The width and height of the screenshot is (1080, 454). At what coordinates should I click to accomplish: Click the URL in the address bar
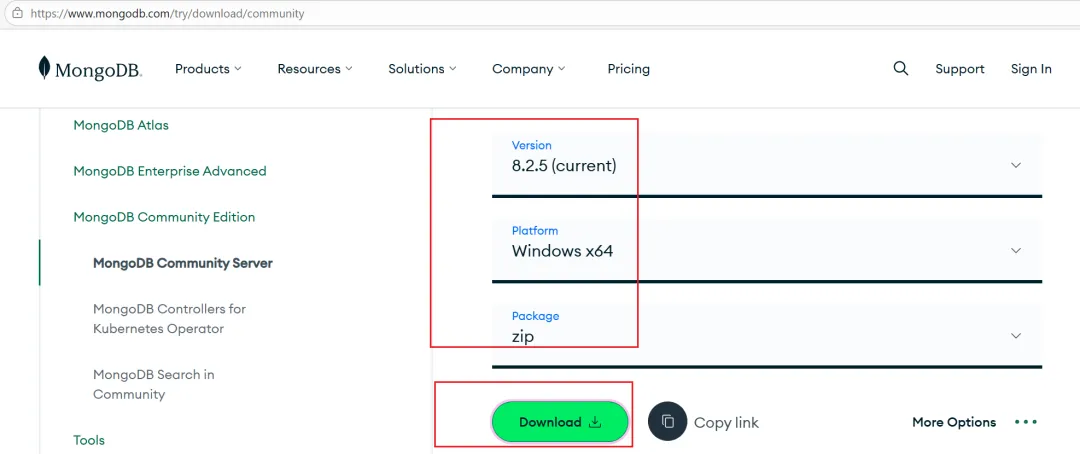[167, 13]
